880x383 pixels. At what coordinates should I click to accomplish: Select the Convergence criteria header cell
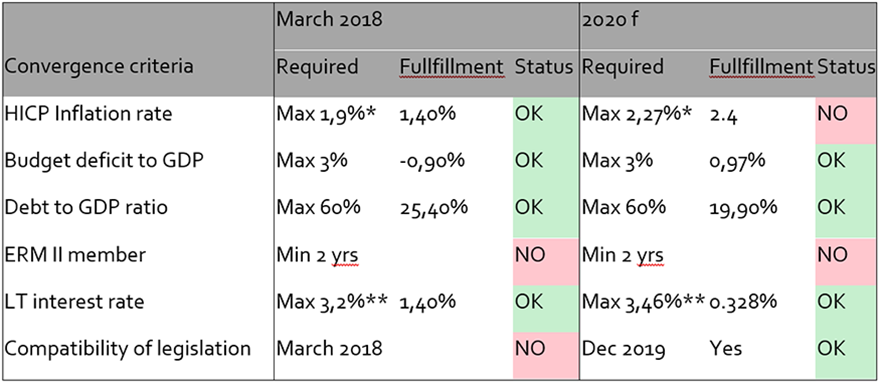98,66
